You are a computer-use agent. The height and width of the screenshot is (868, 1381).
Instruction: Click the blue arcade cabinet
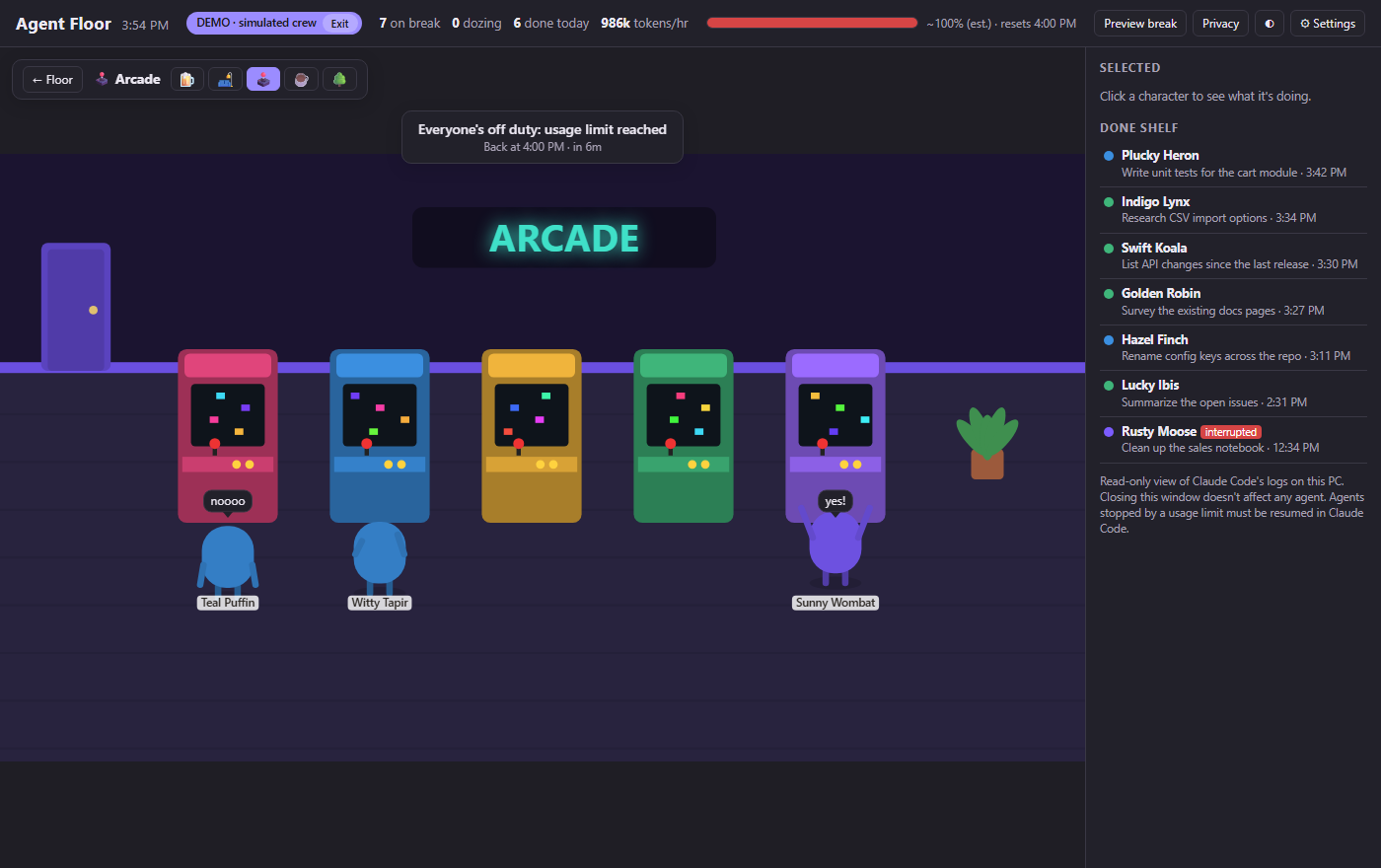(x=380, y=435)
